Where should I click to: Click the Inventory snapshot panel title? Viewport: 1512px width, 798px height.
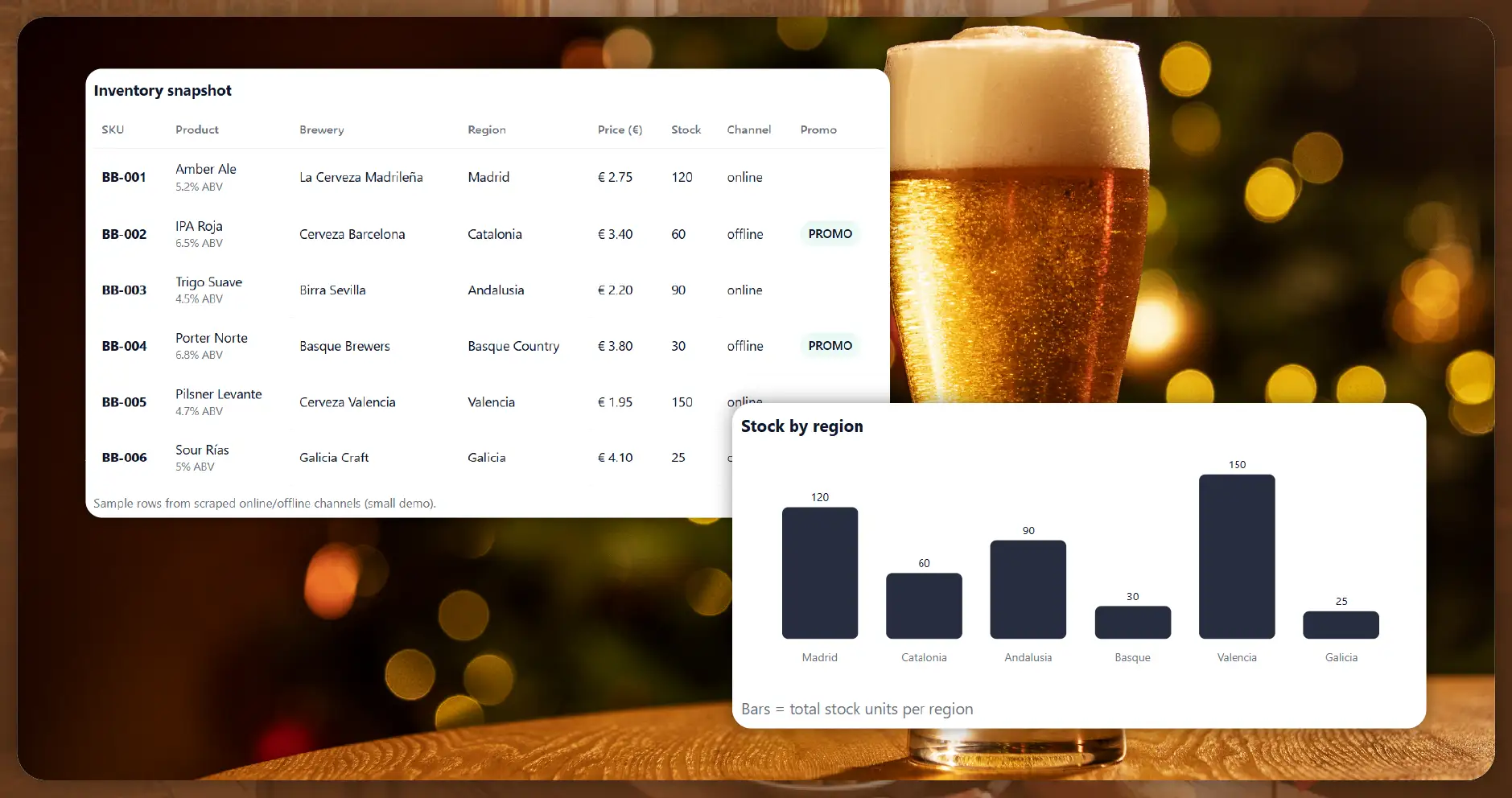[x=163, y=90]
